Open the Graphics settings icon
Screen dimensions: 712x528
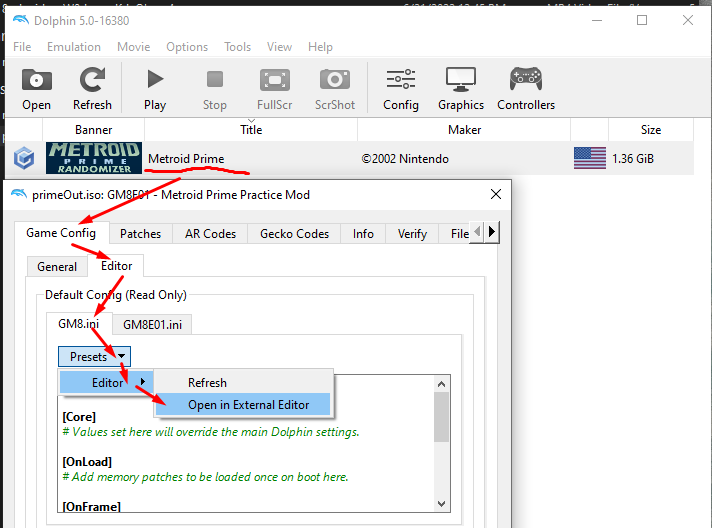point(460,79)
